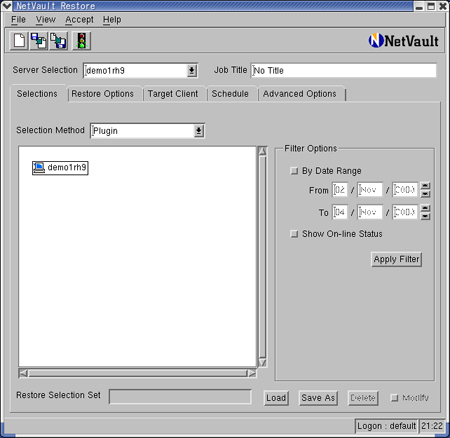
Task: Click the Delete button
Action: click(x=363, y=398)
